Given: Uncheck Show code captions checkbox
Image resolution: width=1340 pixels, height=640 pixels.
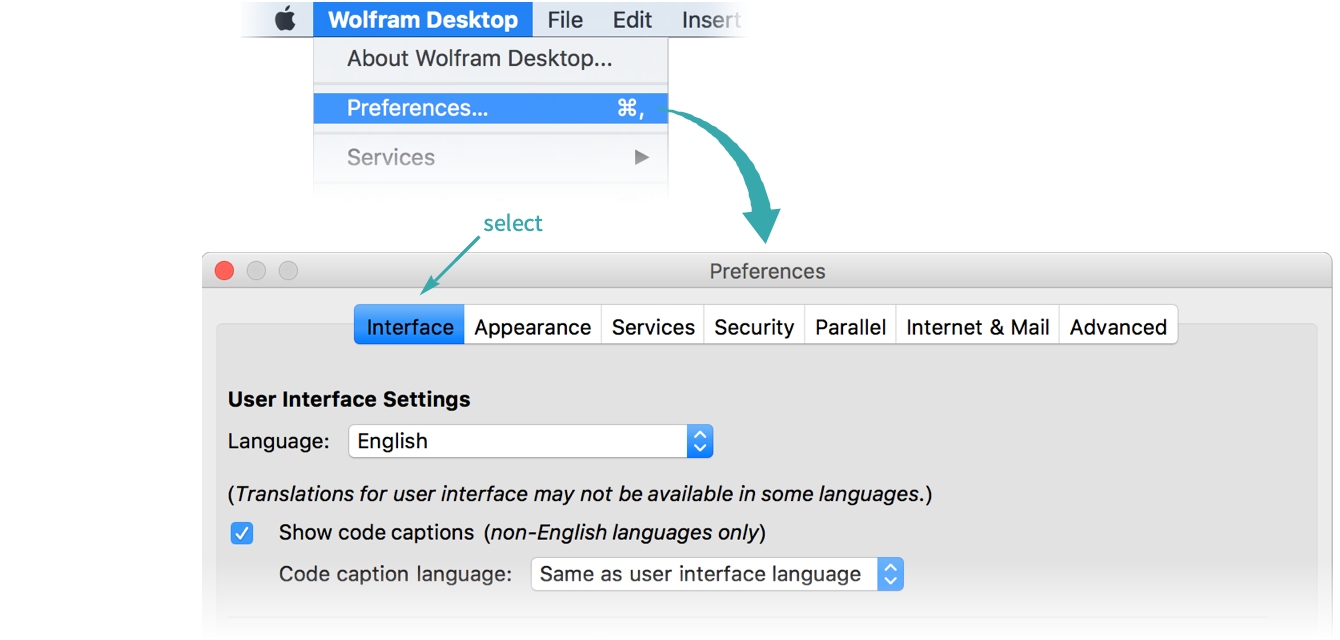Looking at the screenshot, I should point(242,533).
